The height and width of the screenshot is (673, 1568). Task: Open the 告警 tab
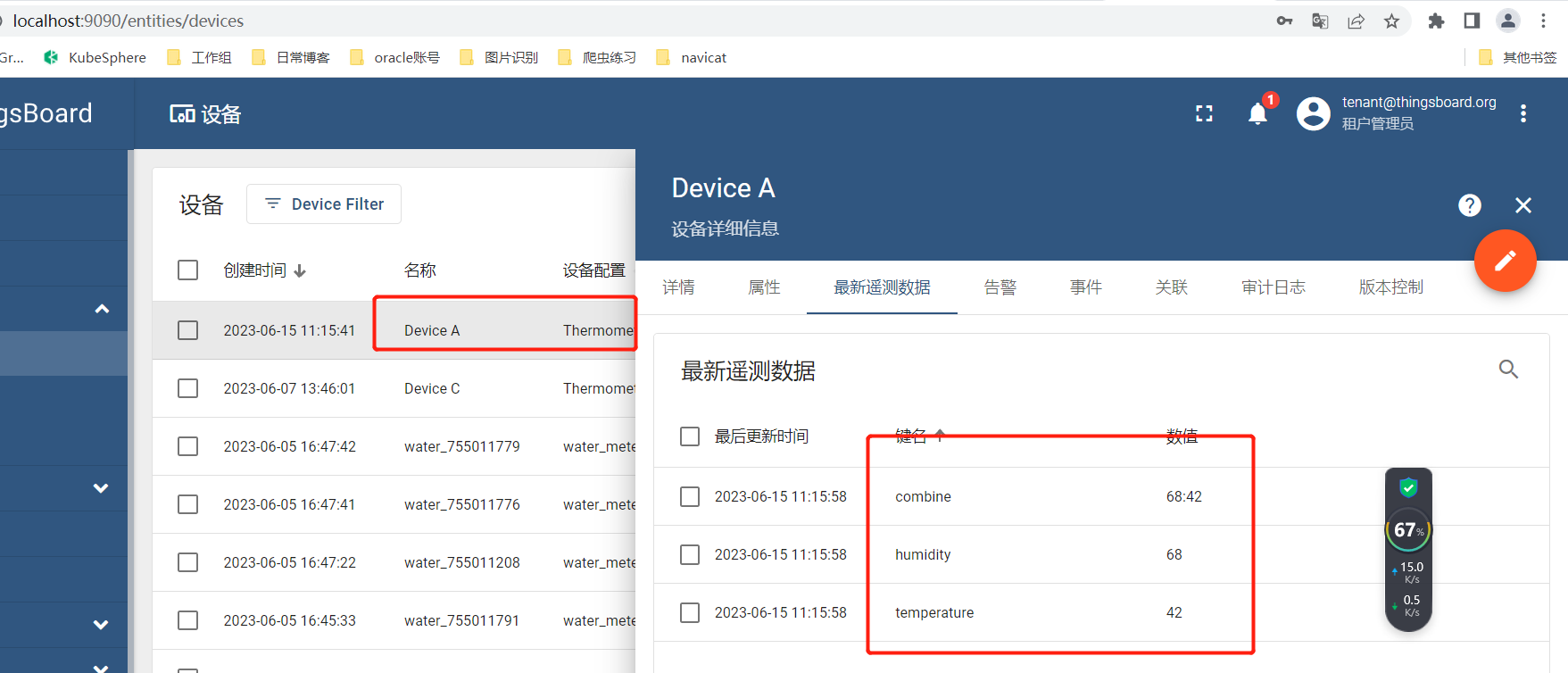pos(1000,287)
